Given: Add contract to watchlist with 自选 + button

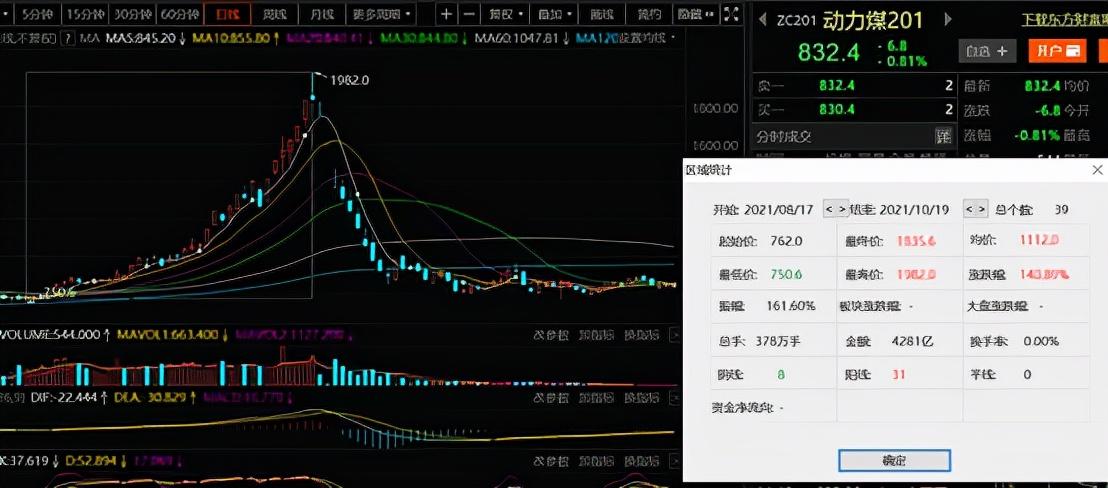Looking at the screenshot, I should point(987,51).
